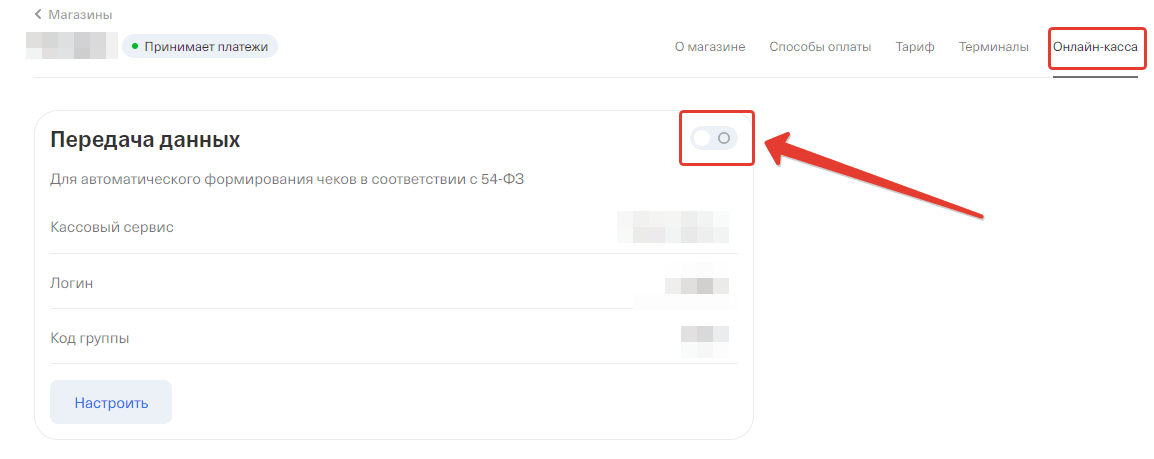Click the Передача данных card heading
This screenshot has width=1154, height=459.
click(145, 140)
